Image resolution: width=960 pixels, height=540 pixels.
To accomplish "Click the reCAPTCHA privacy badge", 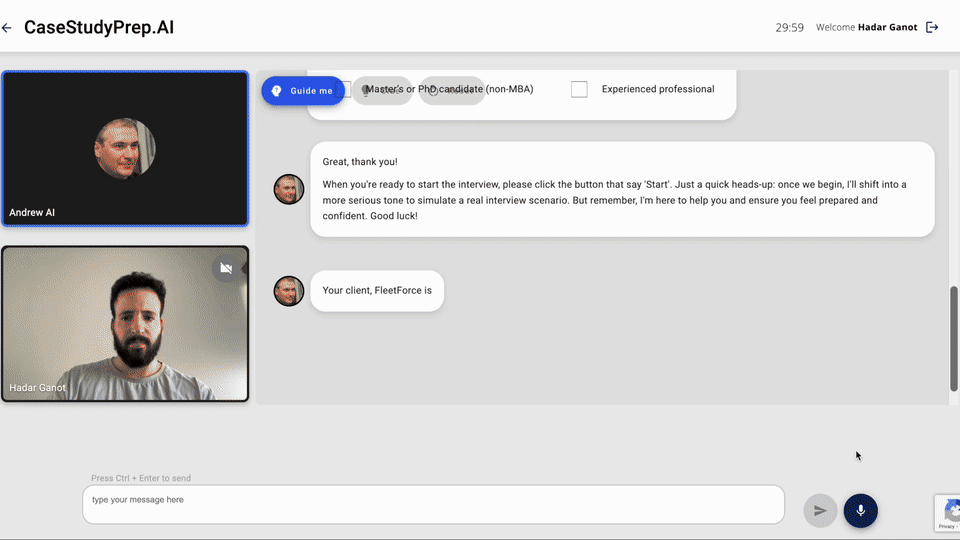I will coord(947,512).
